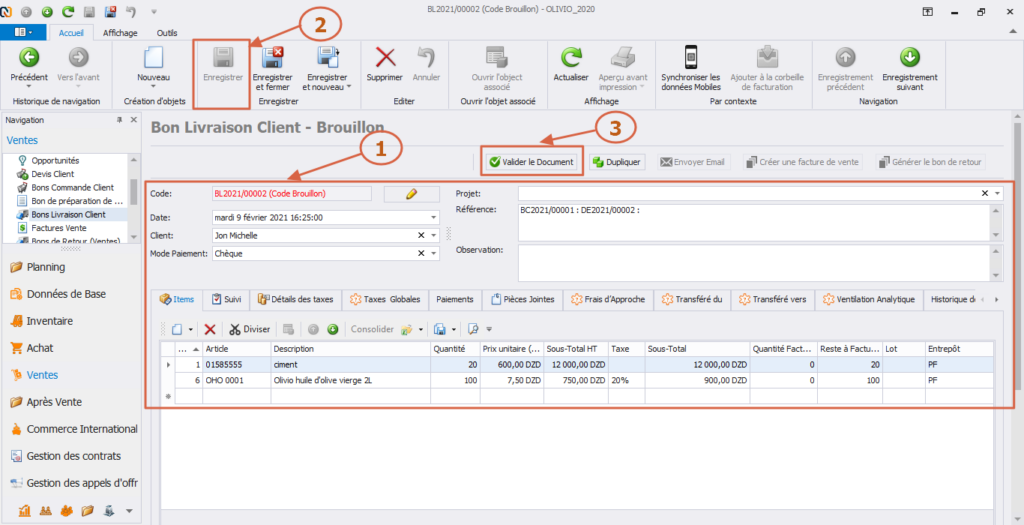1024x525 pixels.
Task: Click the pin icon of Navigation panel
Action: pos(120,120)
